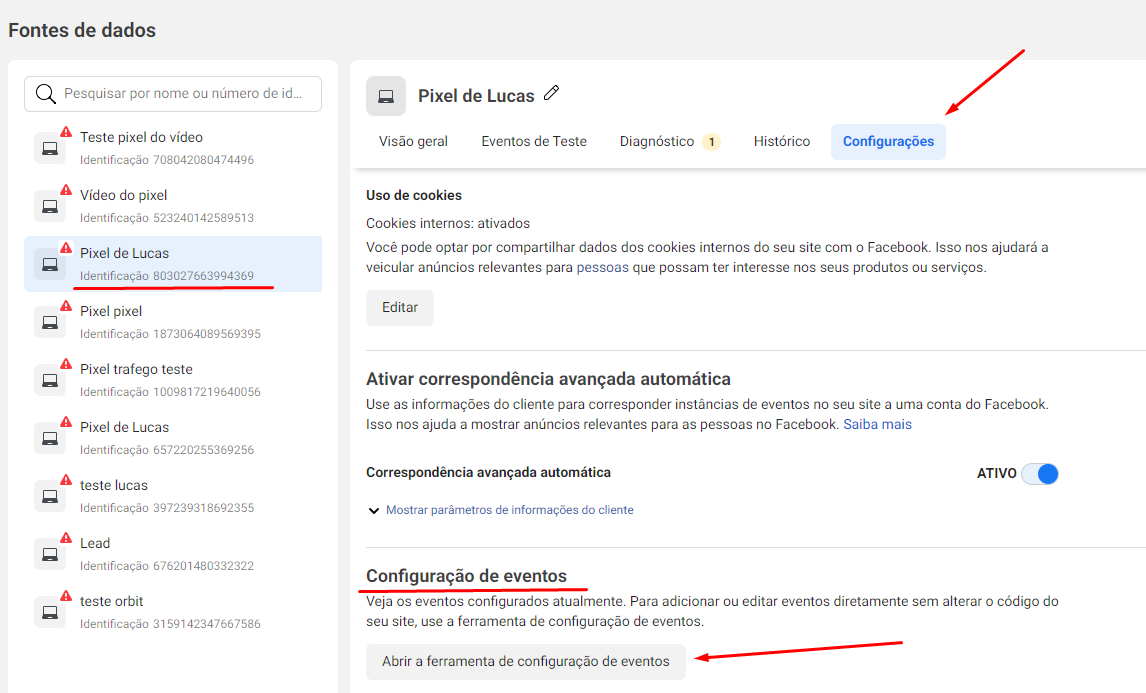Click the pencil edit icon beside Pixel de Lucas
This screenshot has height=693, width=1146.
coord(551,94)
